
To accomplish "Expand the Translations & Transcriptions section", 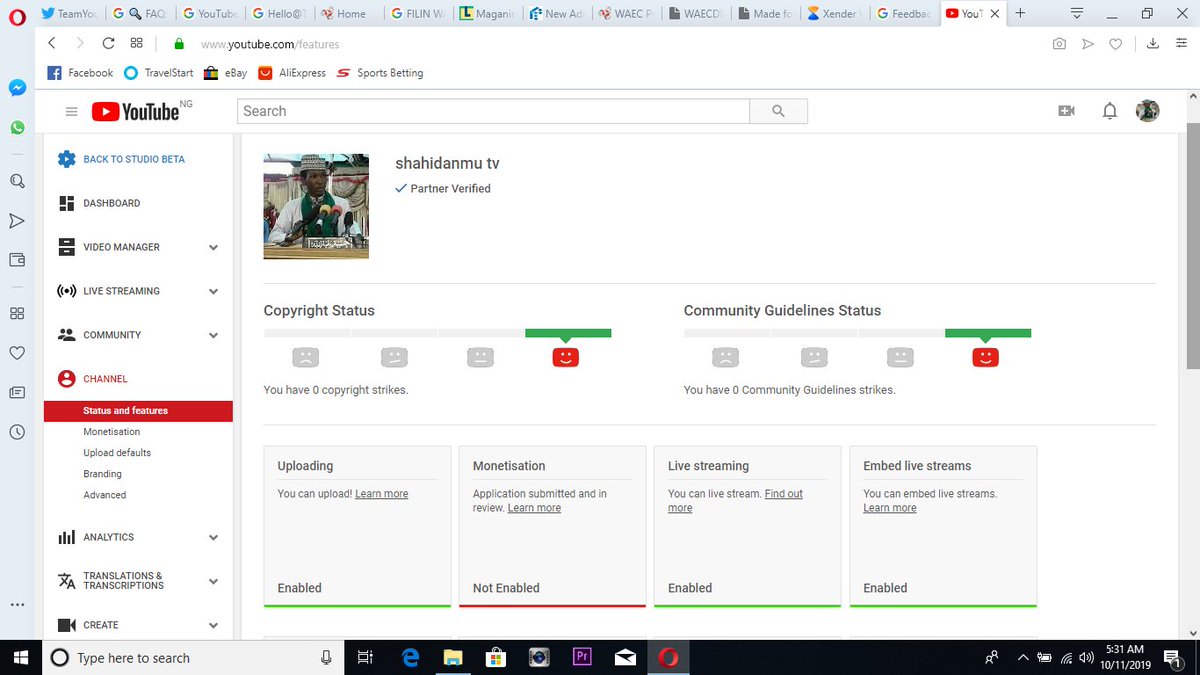I will pyautogui.click(x=213, y=581).
